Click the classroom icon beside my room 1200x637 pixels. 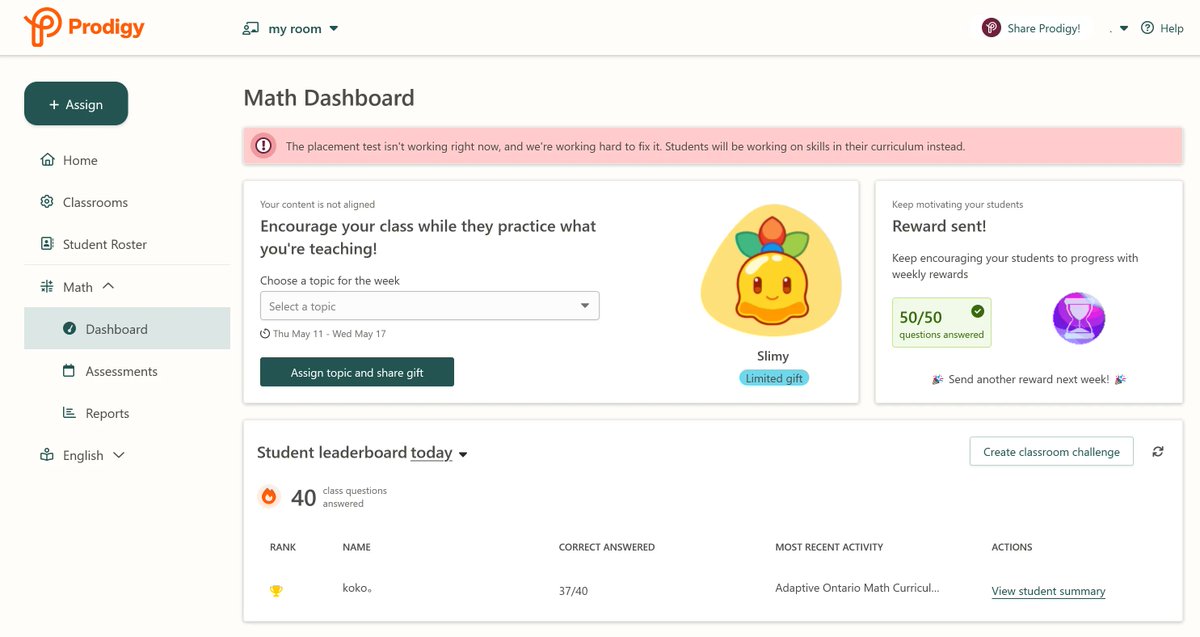click(x=251, y=28)
